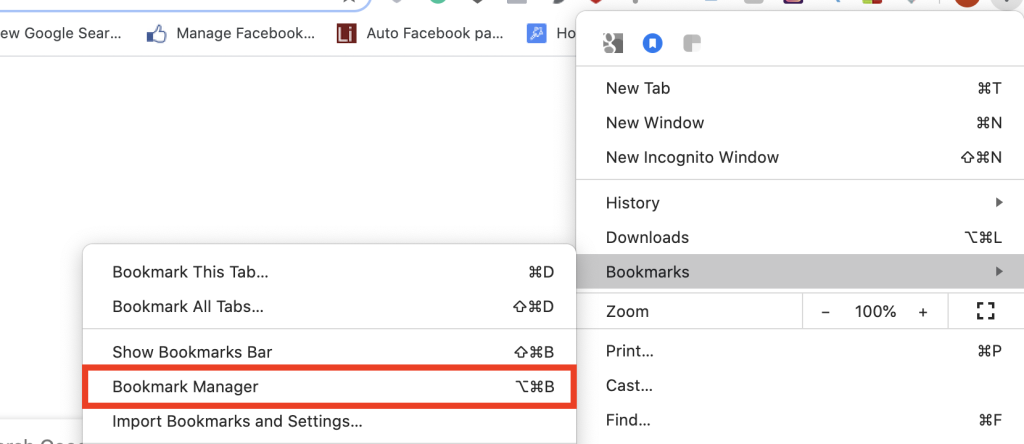Open Find… from the menu
This screenshot has height=444, width=1024.
800,420
